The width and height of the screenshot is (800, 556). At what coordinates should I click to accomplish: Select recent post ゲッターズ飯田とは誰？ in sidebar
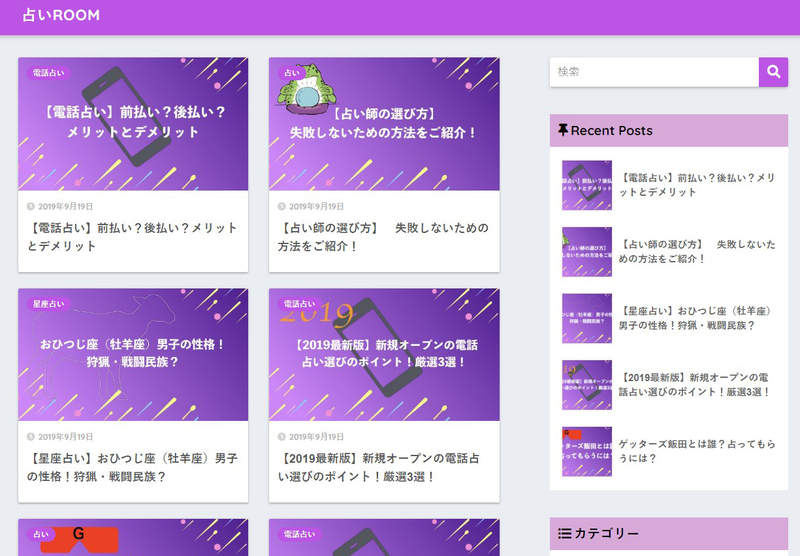click(698, 451)
